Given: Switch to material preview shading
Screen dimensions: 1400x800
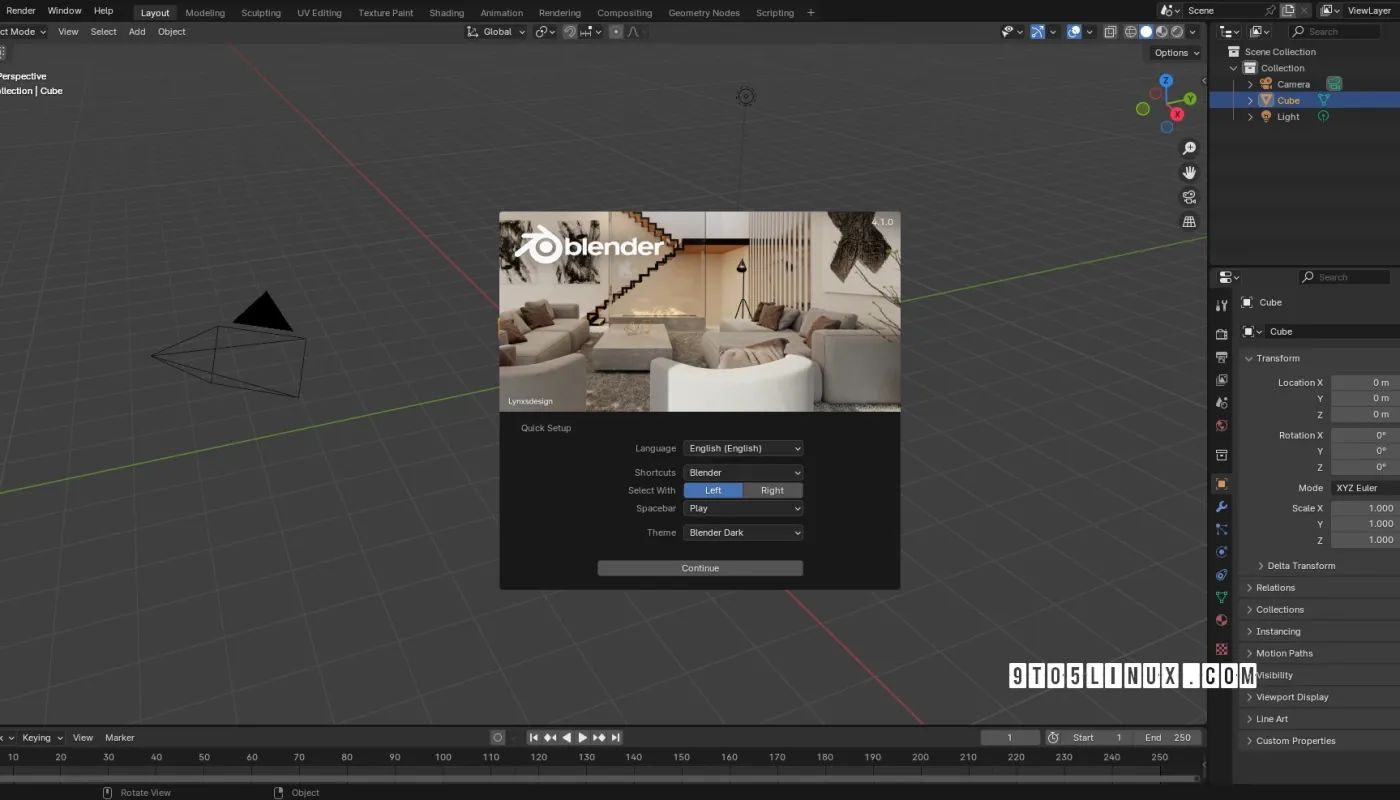Looking at the screenshot, I should coord(1161,32).
